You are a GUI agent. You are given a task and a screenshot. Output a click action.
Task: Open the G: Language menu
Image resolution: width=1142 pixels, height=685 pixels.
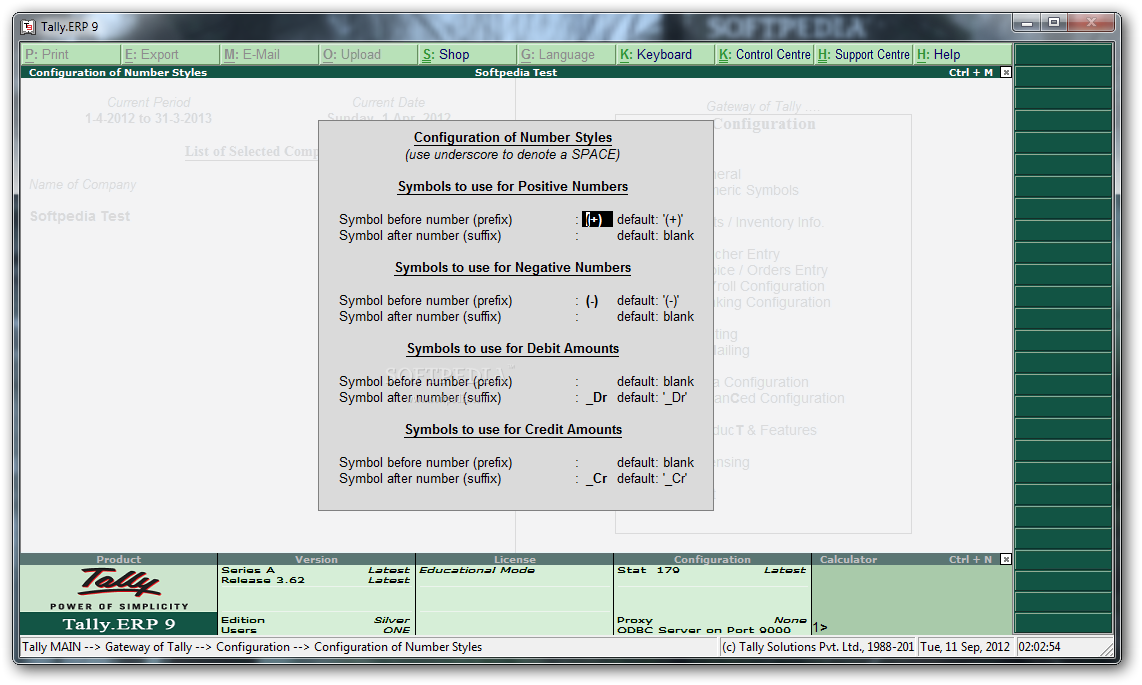(x=567, y=55)
